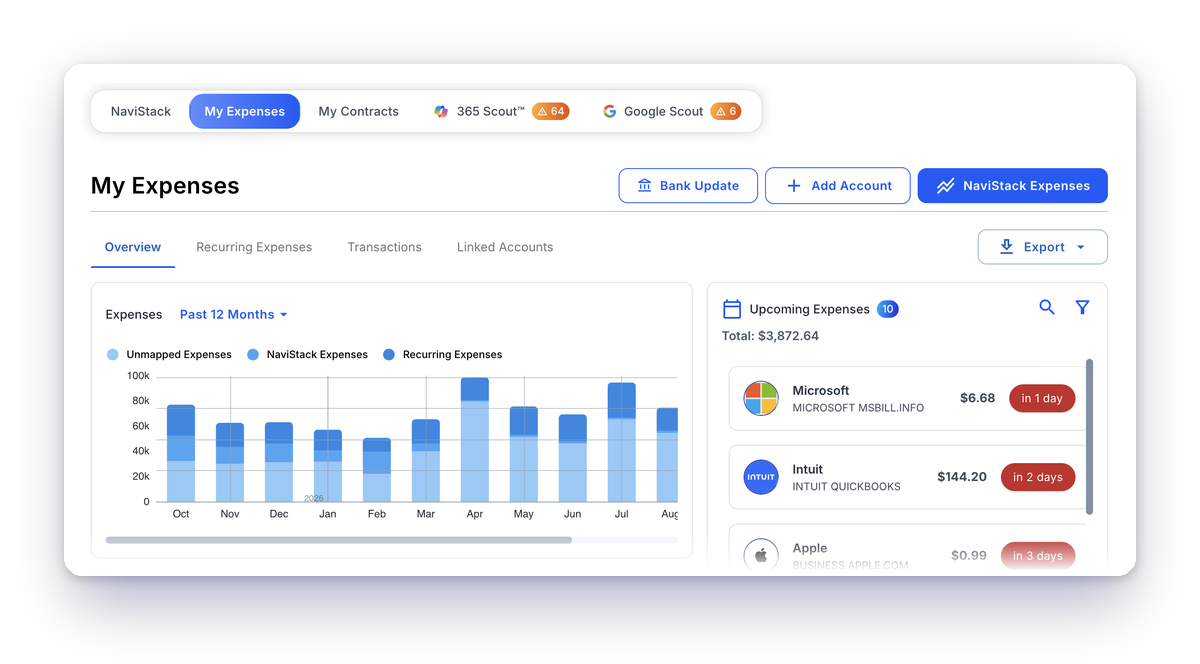Switch to the Recurring Expenses sub-tab
Image resolution: width=1200 pixels, height=664 pixels.
tap(254, 247)
